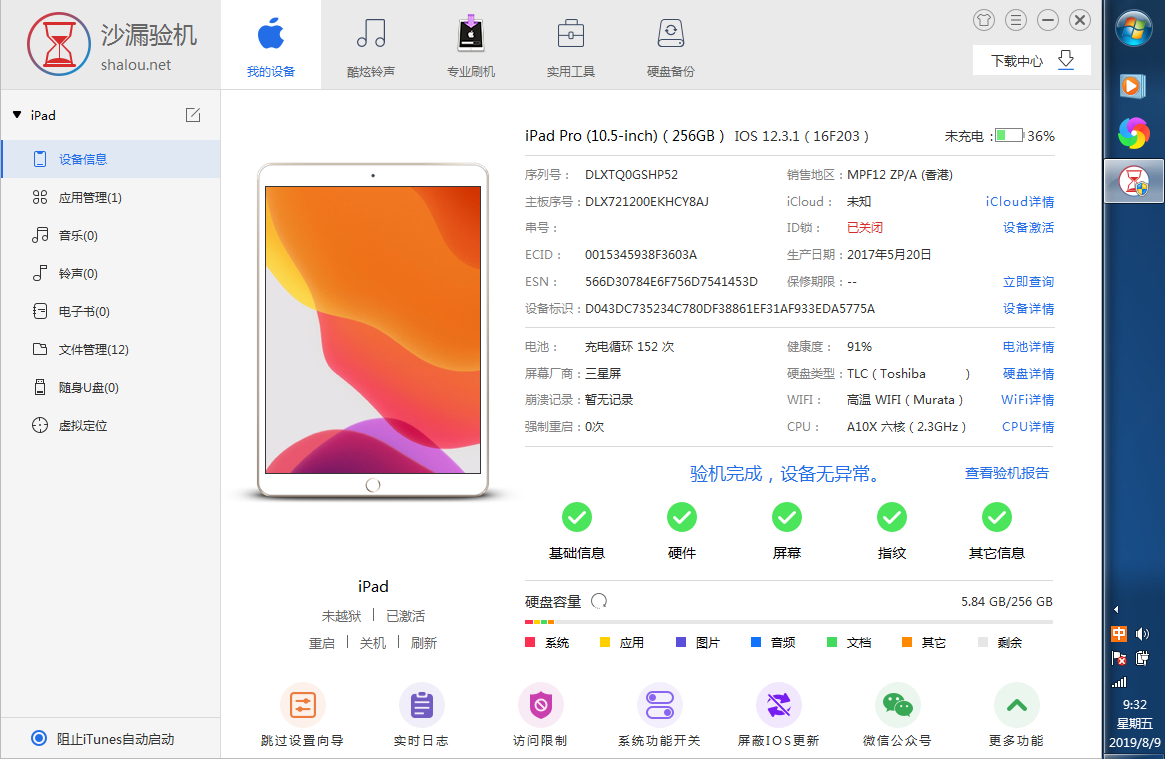Open 铃声(0) in sidebar
This screenshot has height=759, width=1165.
[x=111, y=273]
